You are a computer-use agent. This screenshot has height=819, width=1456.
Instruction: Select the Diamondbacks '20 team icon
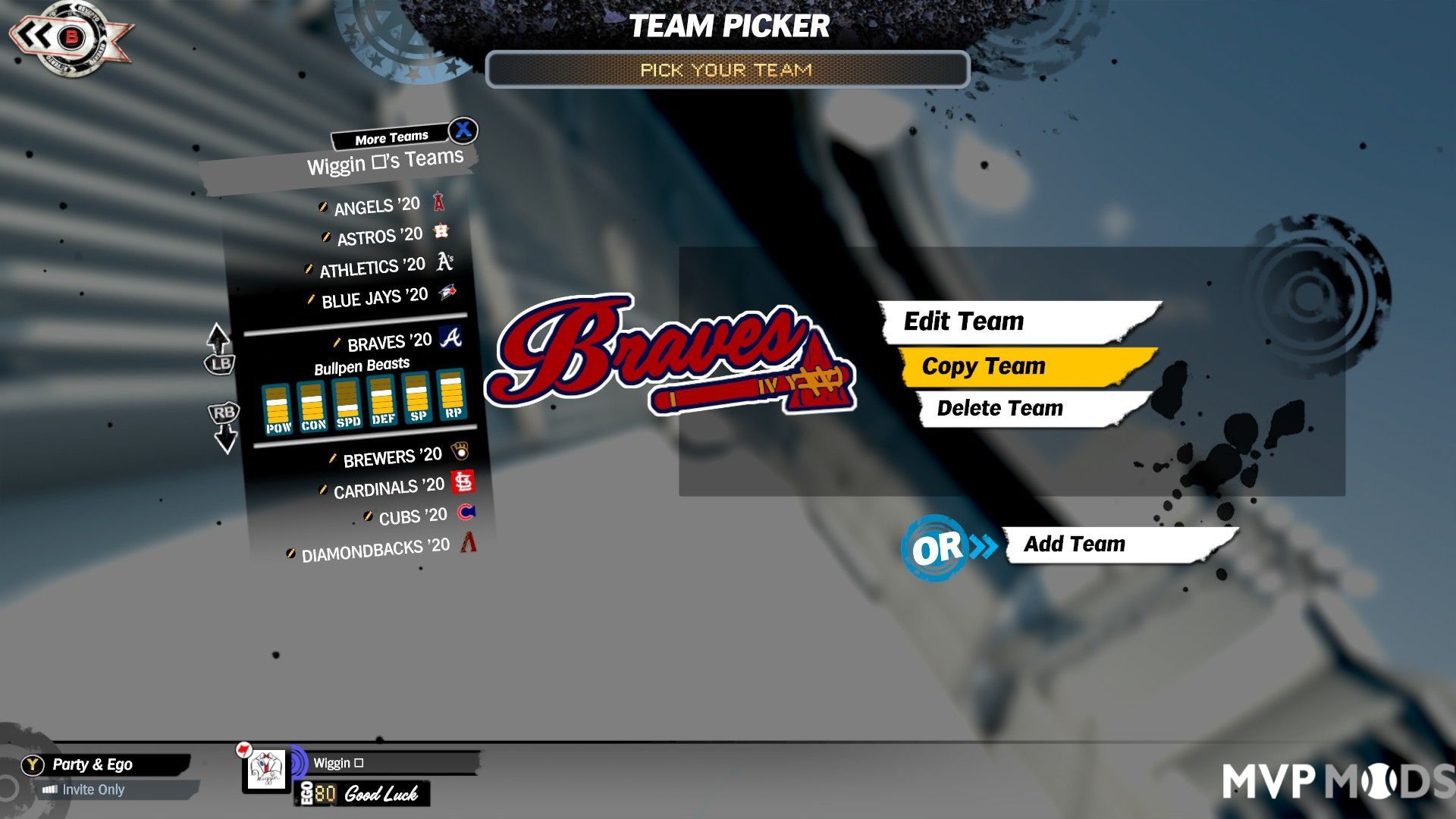click(469, 545)
